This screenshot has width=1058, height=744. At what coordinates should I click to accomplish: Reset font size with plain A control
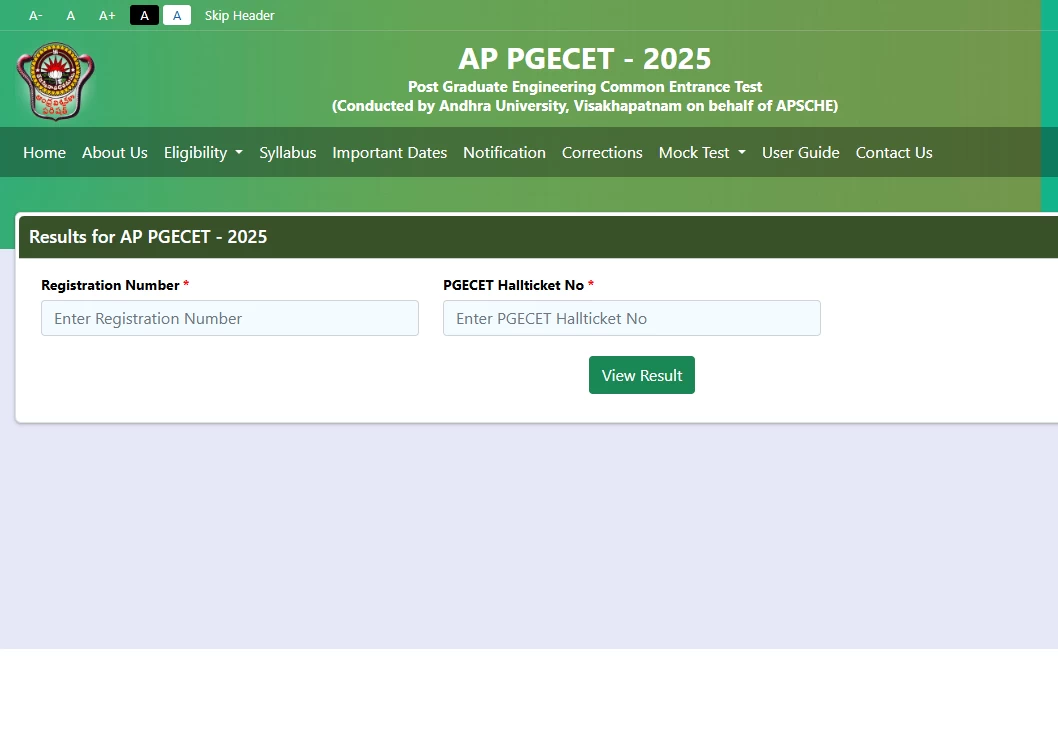[71, 15]
